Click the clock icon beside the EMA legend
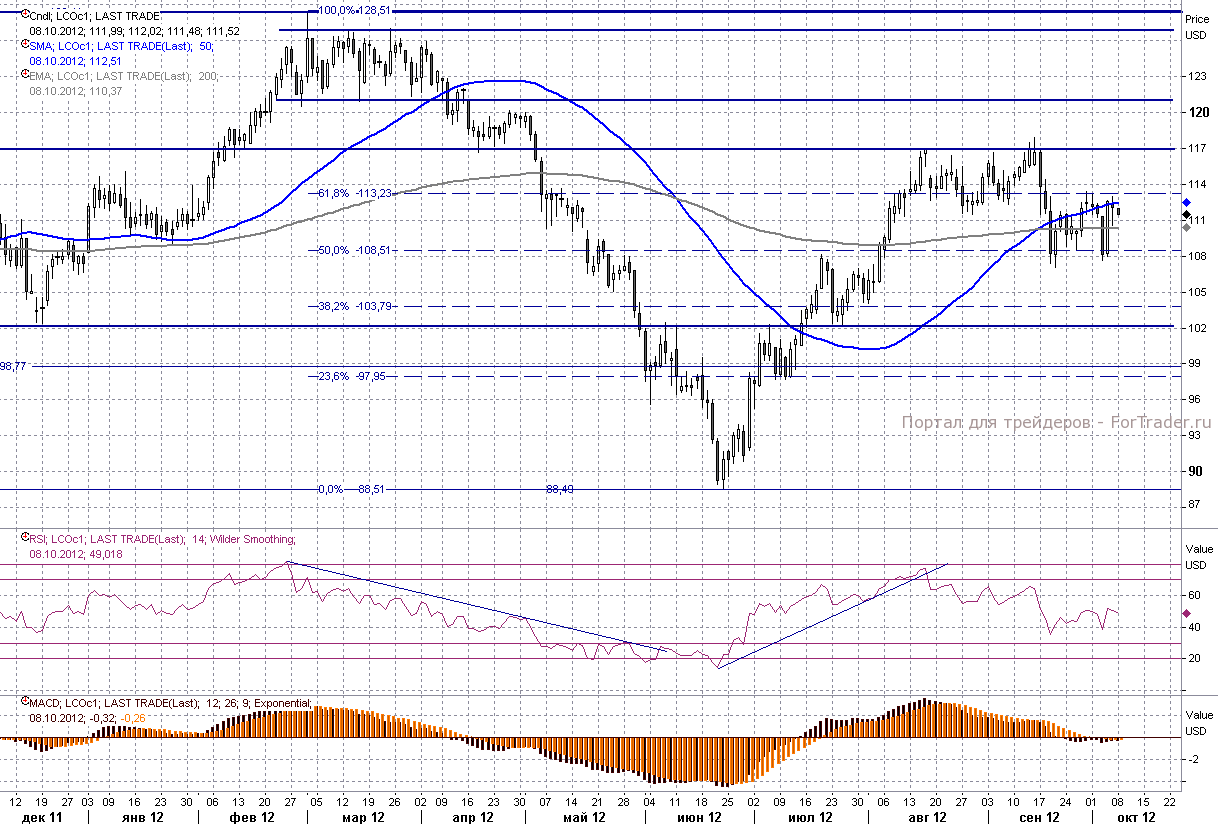This screenshot has width=1218, height=824. 24,75
